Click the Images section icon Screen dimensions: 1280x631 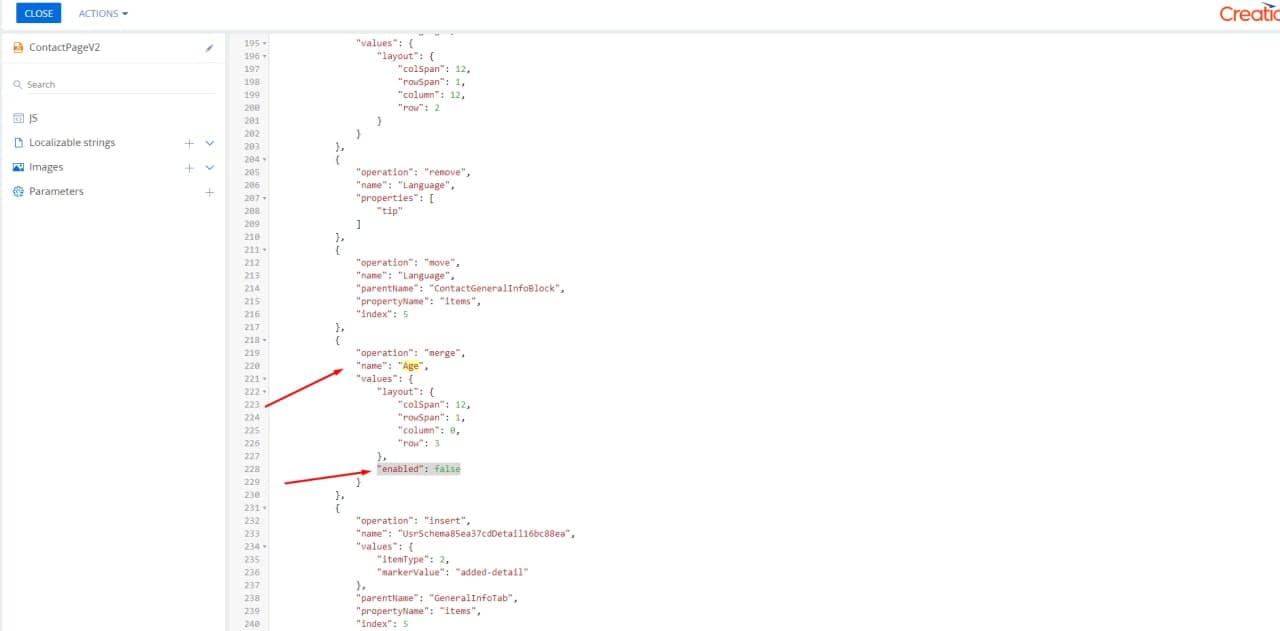coord(18,167)
